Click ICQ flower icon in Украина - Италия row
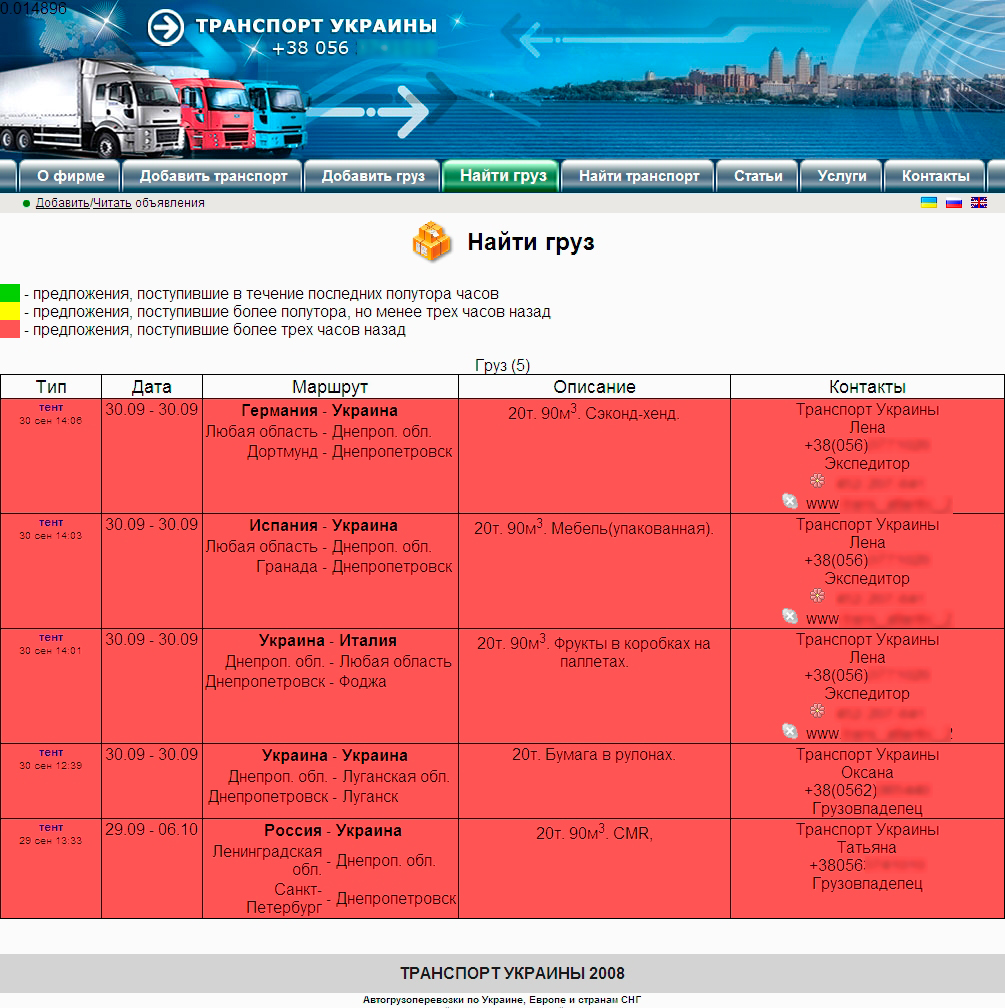 (817, 710)
